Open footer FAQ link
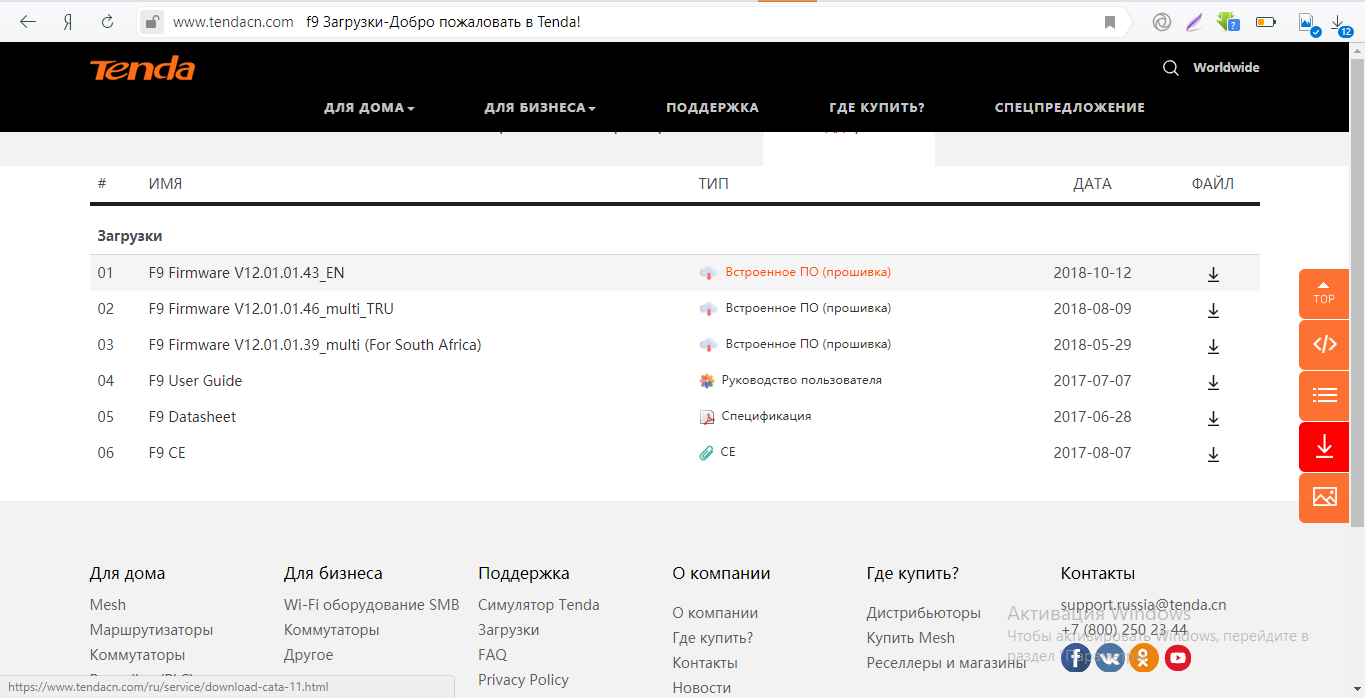 (492, 655)
